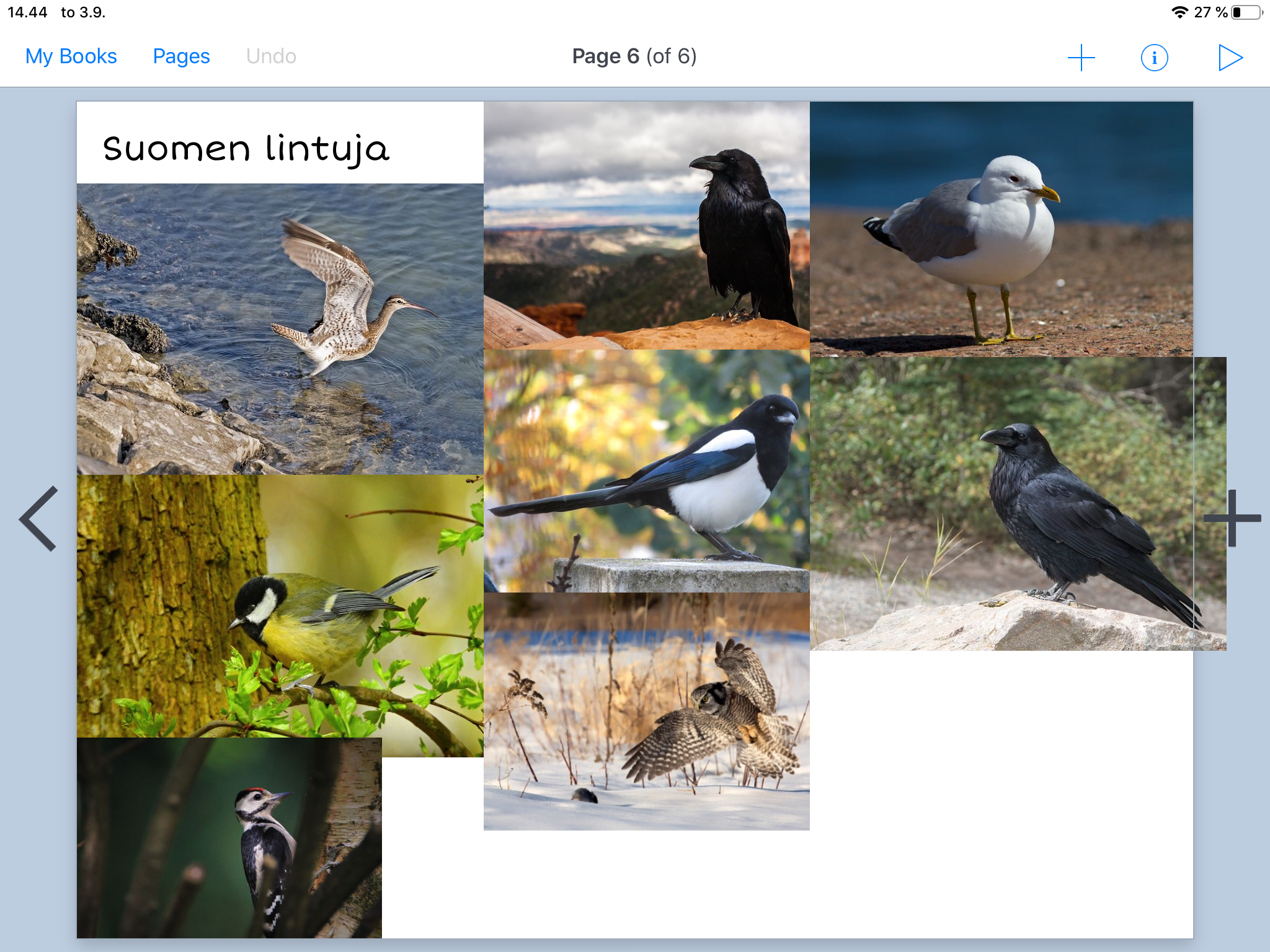The image size is (1270, 952).
Task: Open the Pages overview
Action: pos(181,56)
